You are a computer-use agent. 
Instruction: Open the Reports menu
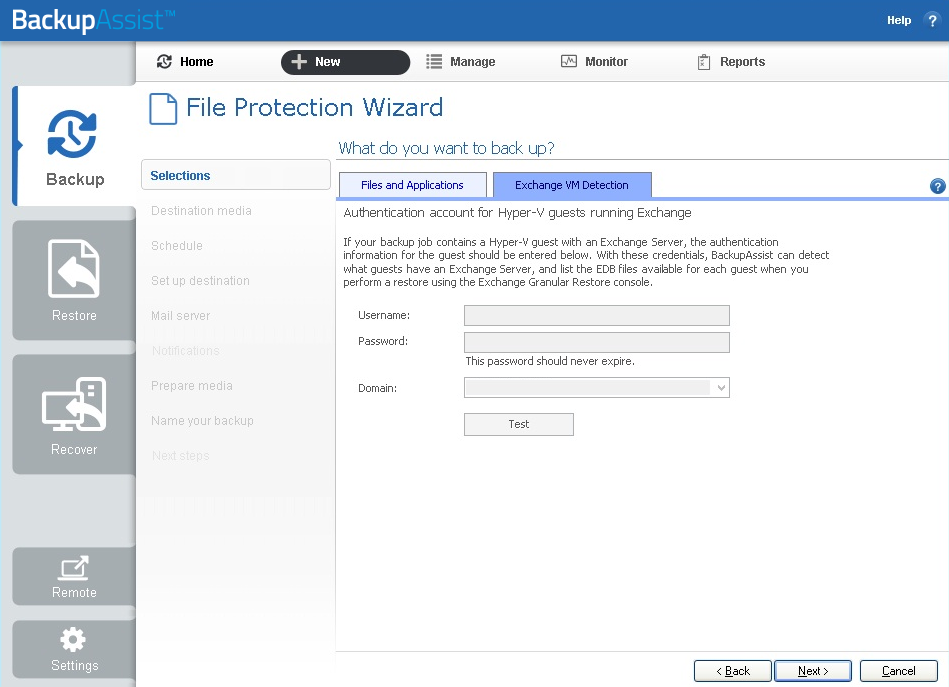point(743,62)
